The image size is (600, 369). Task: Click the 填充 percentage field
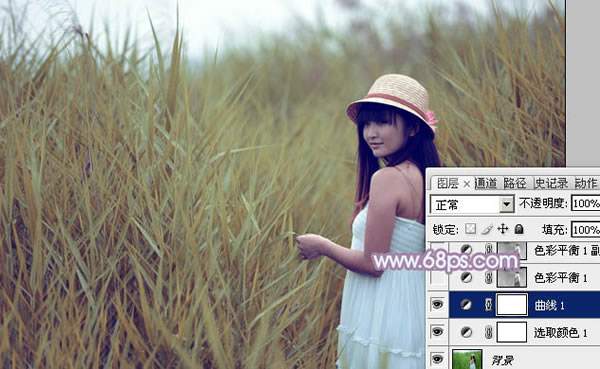coord(585,230)
